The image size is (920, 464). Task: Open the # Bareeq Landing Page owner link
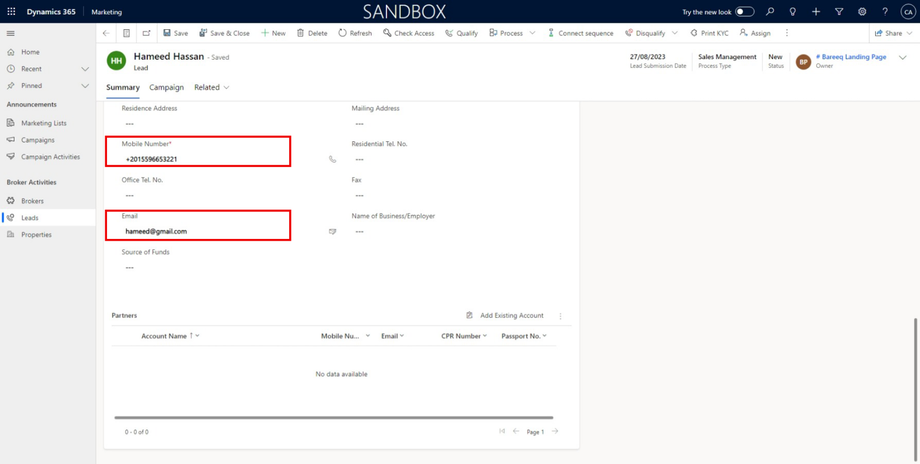[851, 57]
